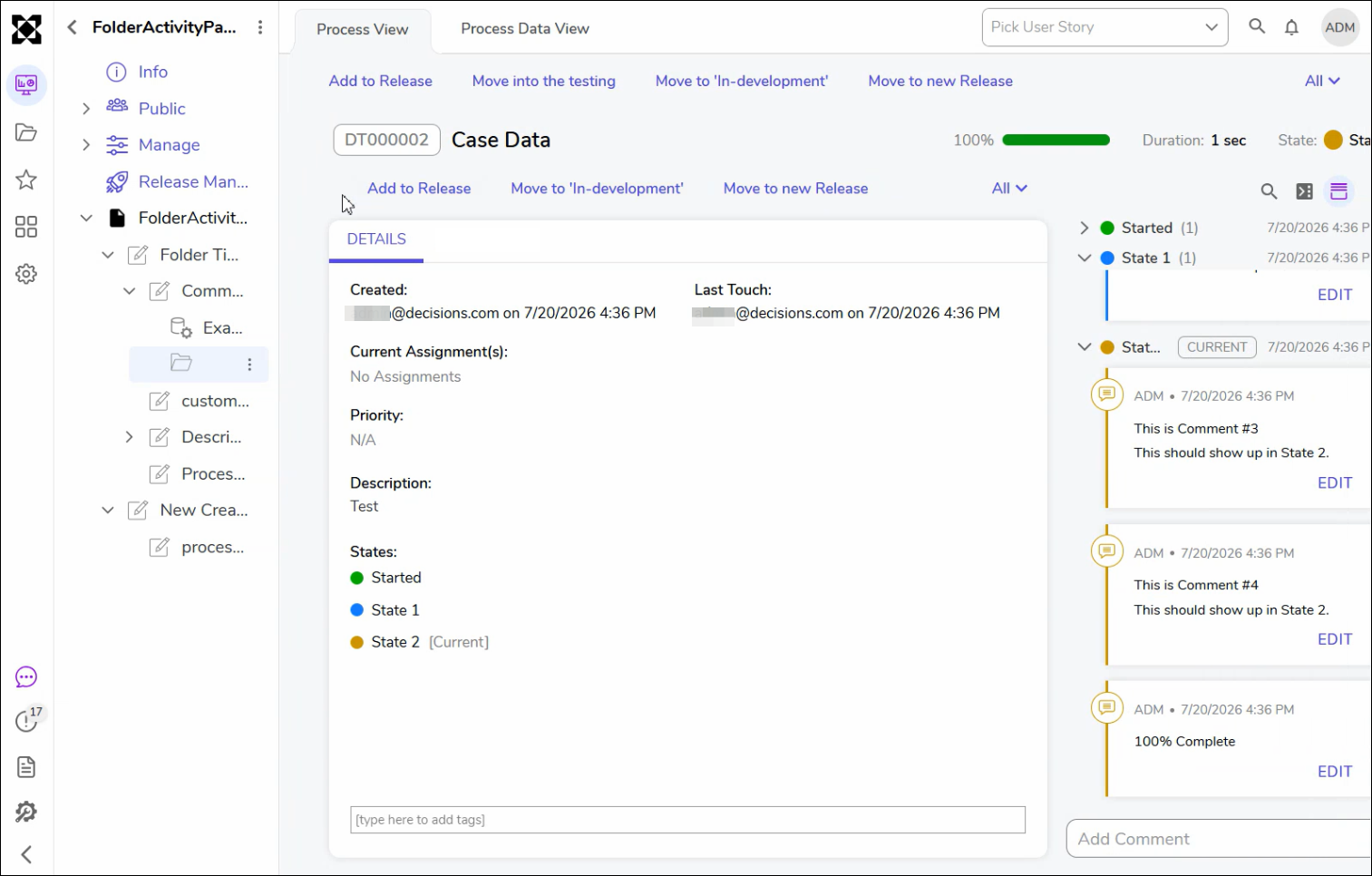Click the Comment #3 speech bubble icon
The width and height of the screenshot is (1372, 876).
click(1107, 394)
